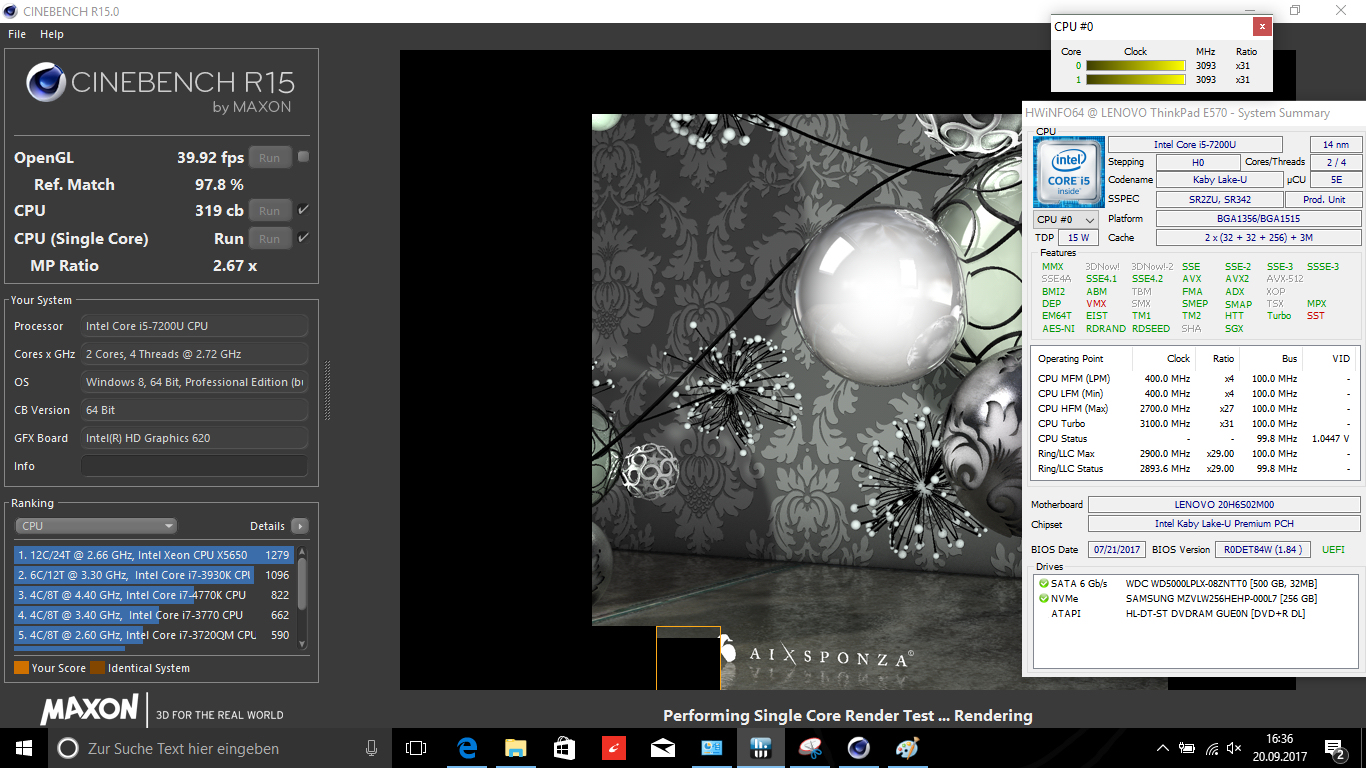
Task: Expand the CPU #0 selector in HWiNFO
Action: [x=1065, y=219]
